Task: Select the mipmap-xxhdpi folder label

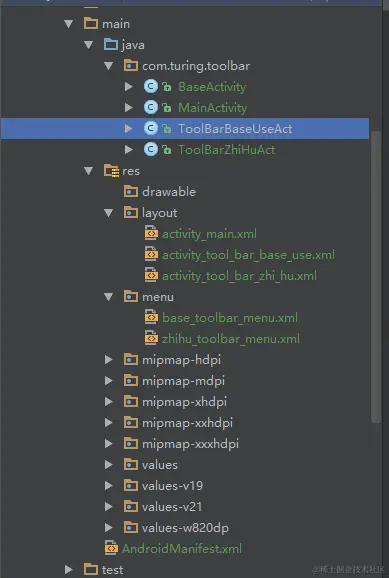Action: 187,423
